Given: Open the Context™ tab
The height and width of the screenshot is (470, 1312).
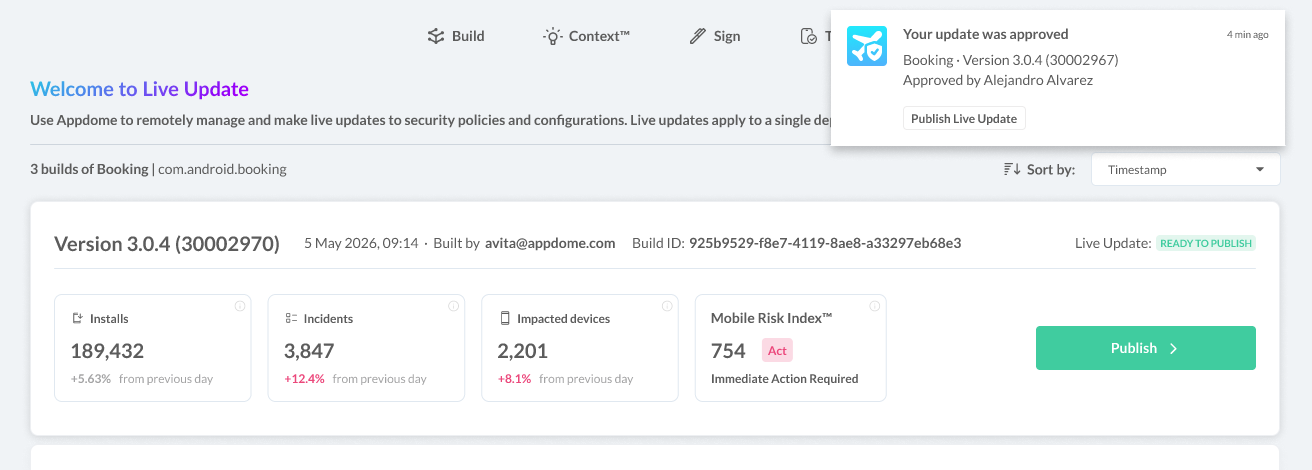Looking at the screenshot, I should (586, 36).
